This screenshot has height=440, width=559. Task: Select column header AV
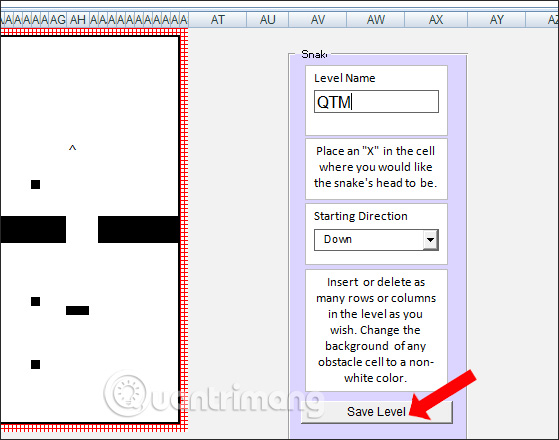click(318, 20)
